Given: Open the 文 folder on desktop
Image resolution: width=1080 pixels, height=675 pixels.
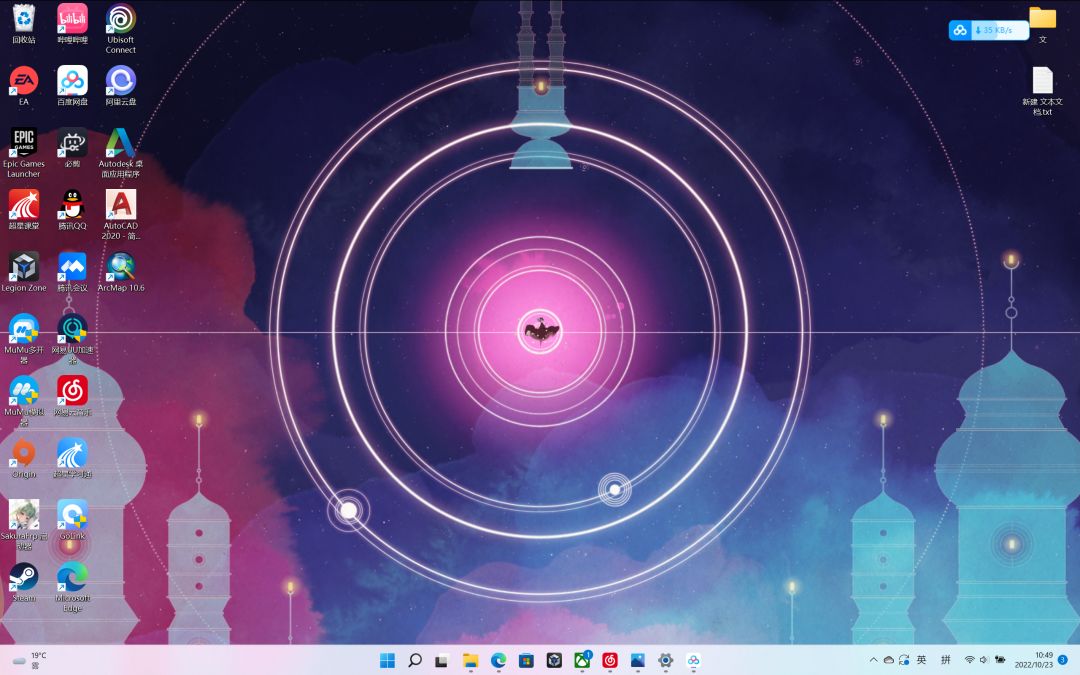Looking at the screenshot, I should [1042, 24].
